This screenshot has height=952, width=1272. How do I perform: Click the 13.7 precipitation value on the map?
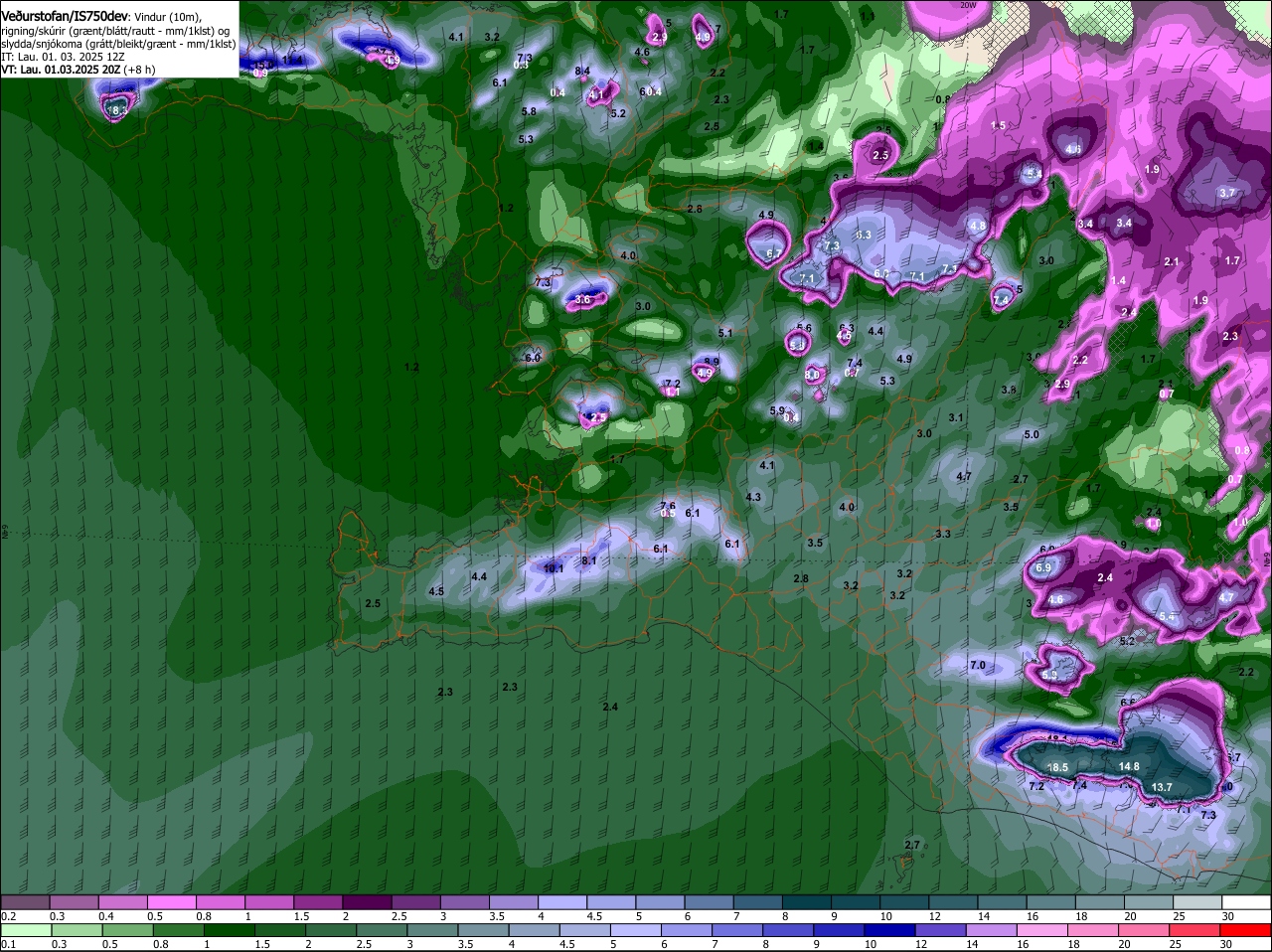1162,787
